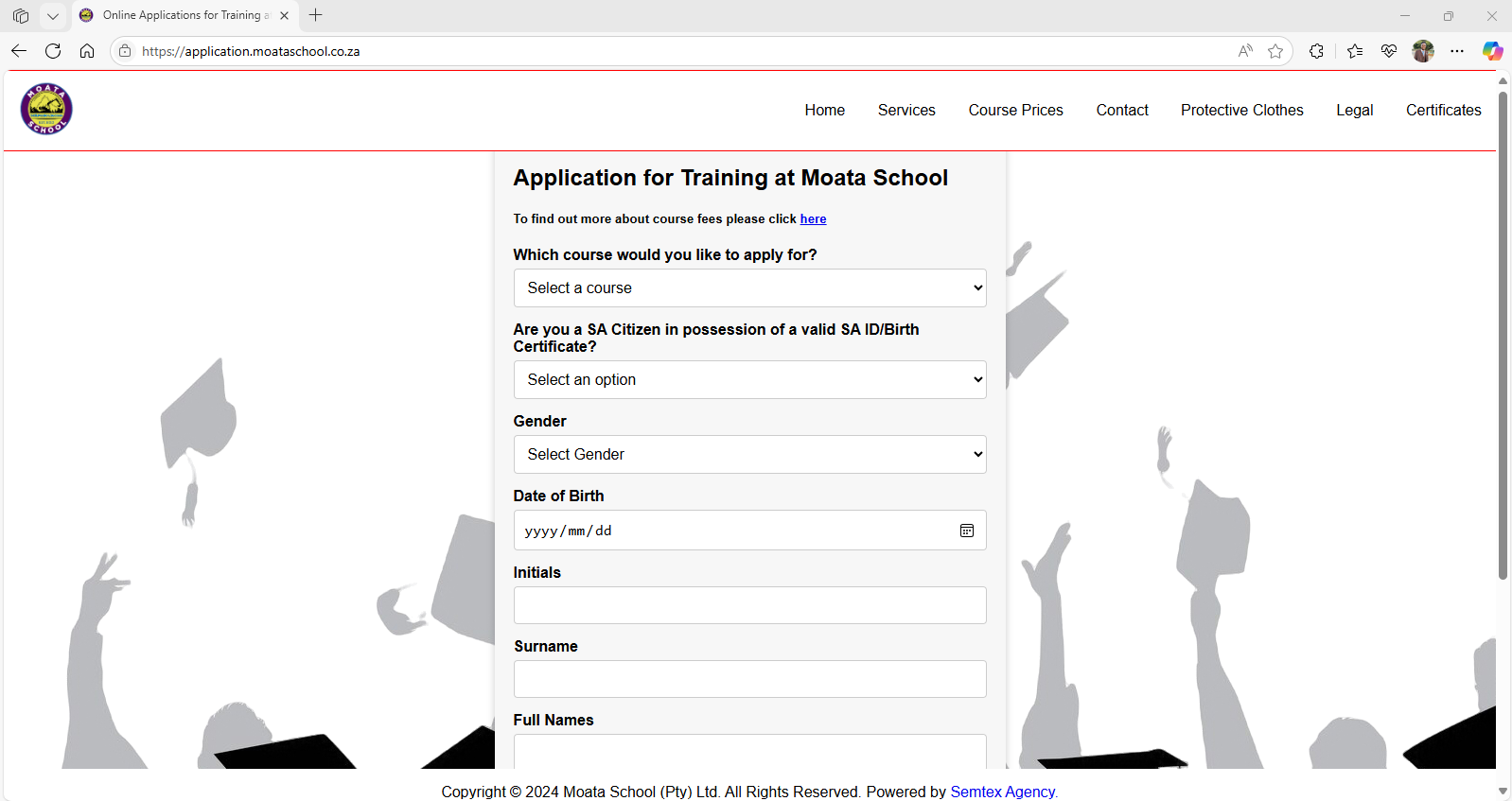Viewport: 1512px width, 801px height.
Task: Open Settings and more ellipsis menu
Action: tap(1457, 51)
